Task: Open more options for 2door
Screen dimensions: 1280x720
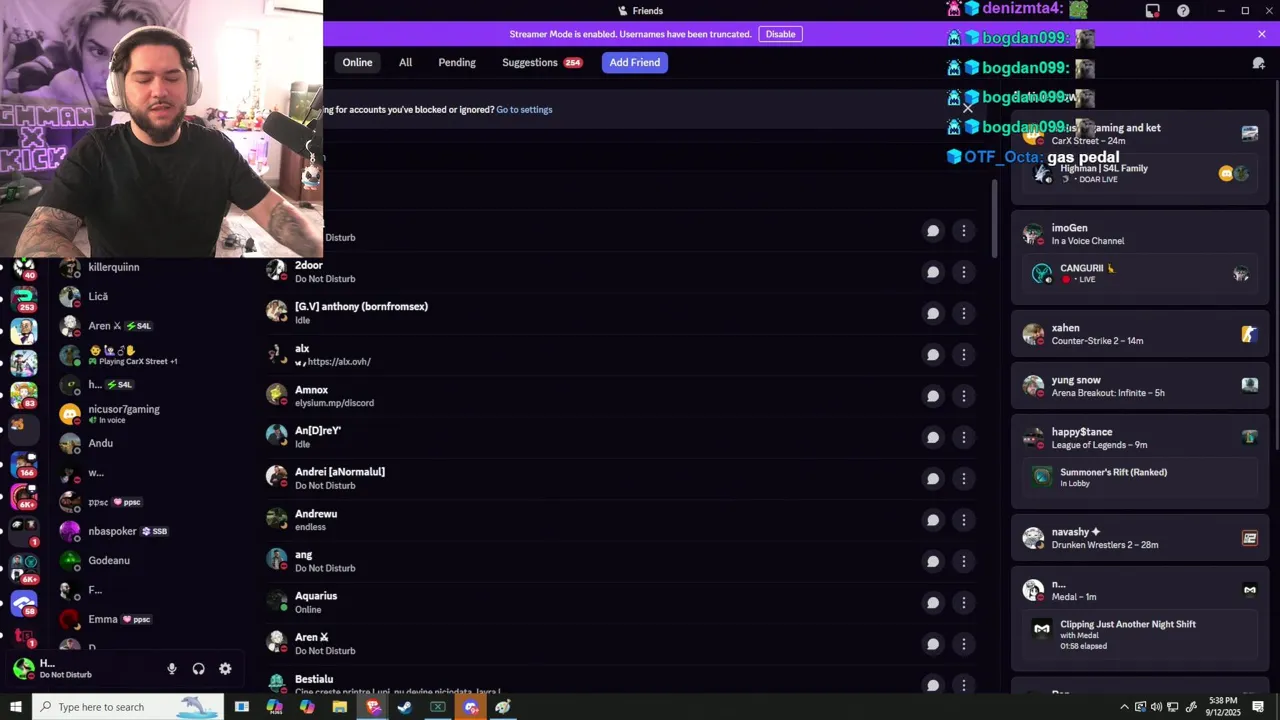Action: [x=964, y=272]
